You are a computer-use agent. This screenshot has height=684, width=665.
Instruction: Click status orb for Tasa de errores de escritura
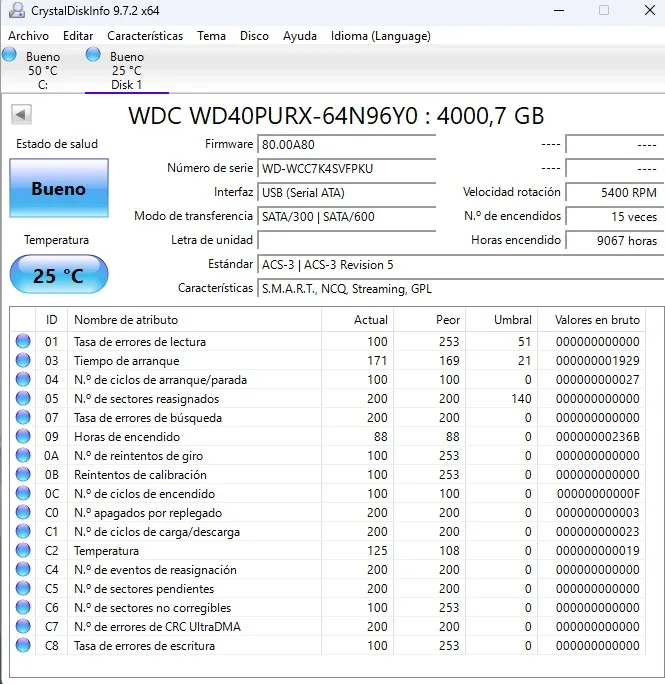click(x=23, y=645)
